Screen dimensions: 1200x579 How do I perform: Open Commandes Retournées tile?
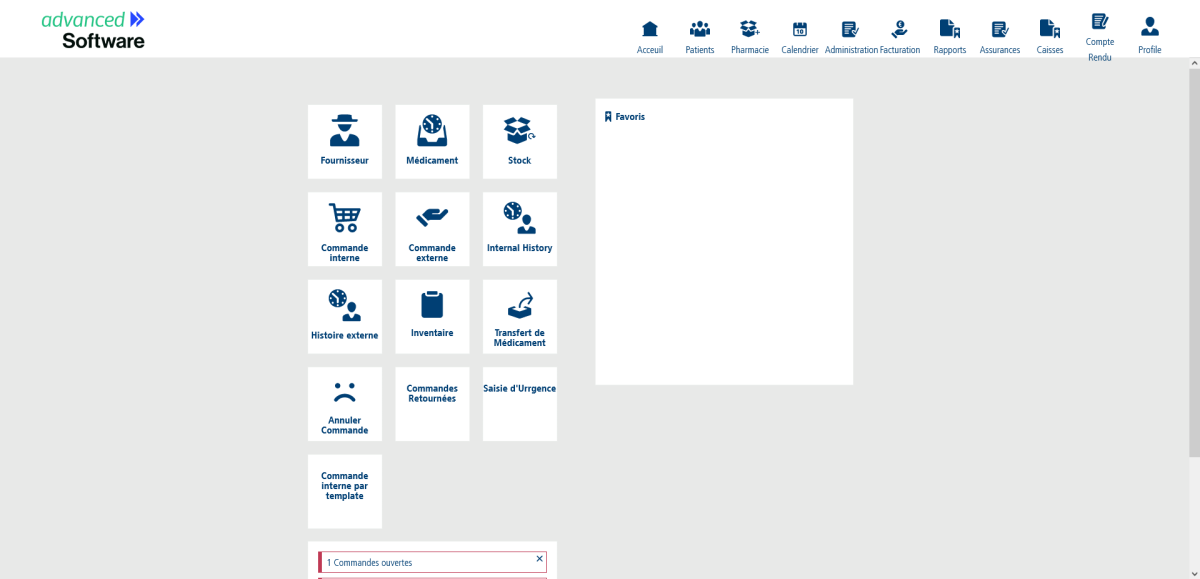[432, 403]
